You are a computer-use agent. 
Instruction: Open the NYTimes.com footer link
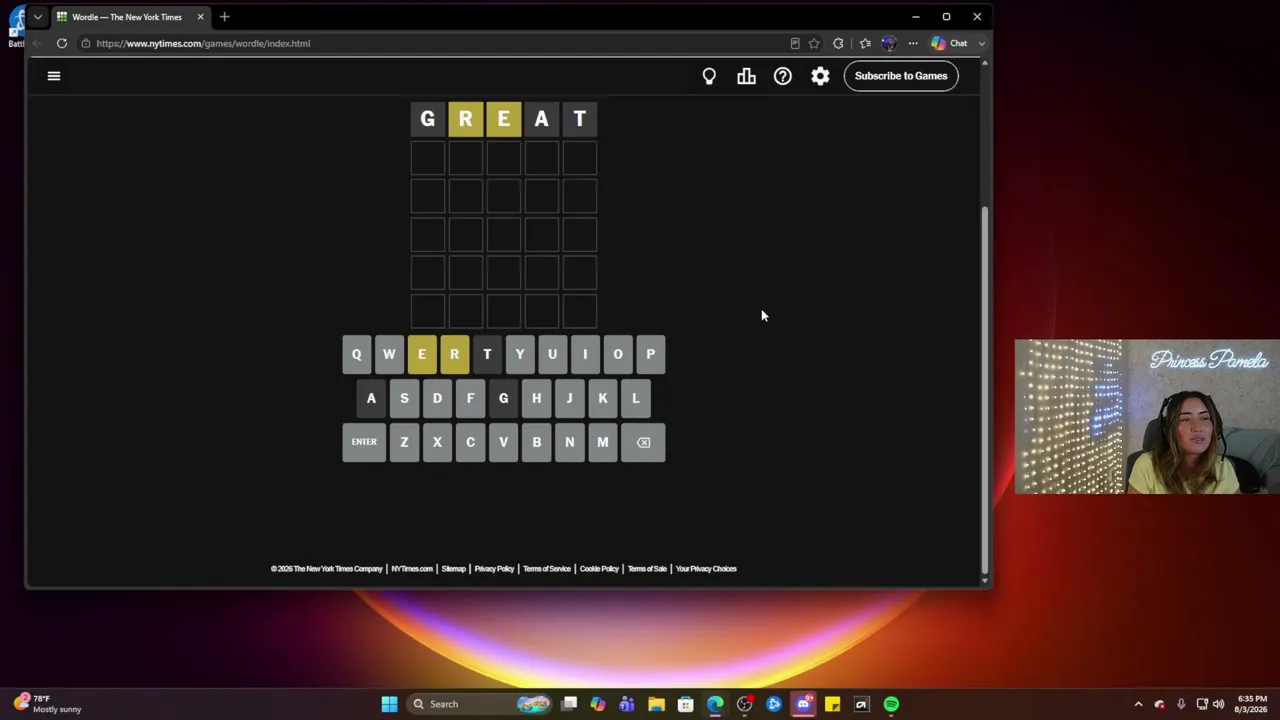pos(412,569)
